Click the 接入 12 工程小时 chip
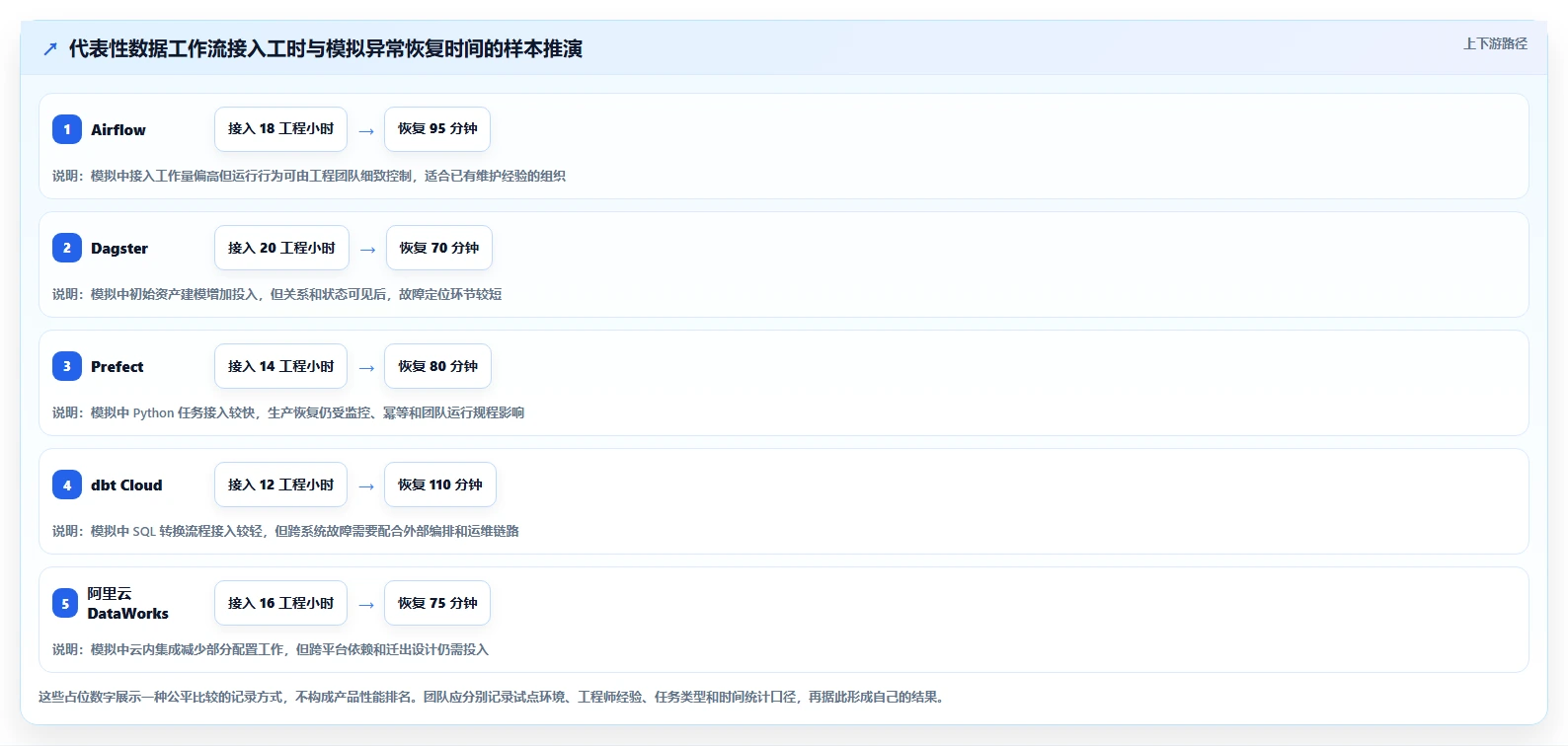The image size is (1568, 746). click(280, 485)
